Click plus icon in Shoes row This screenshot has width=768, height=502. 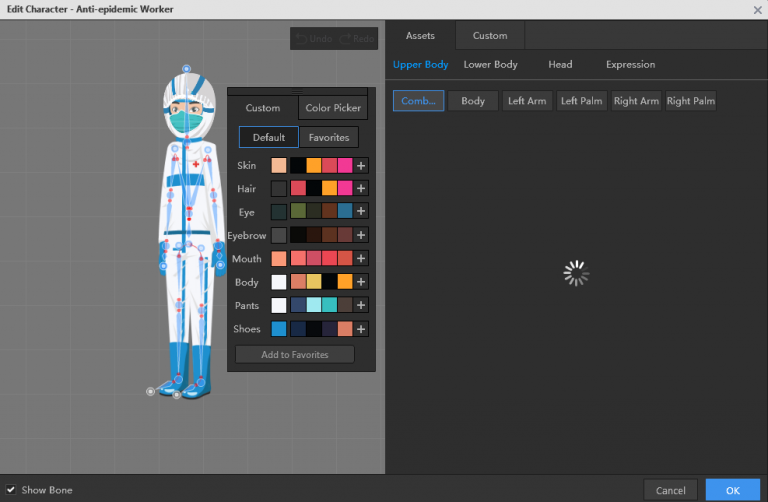coord(361,329)
